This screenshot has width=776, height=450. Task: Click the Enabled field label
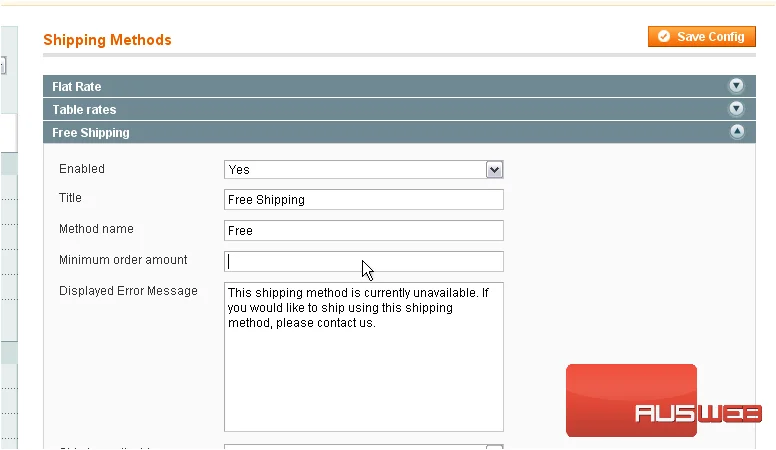coord(82,169)
